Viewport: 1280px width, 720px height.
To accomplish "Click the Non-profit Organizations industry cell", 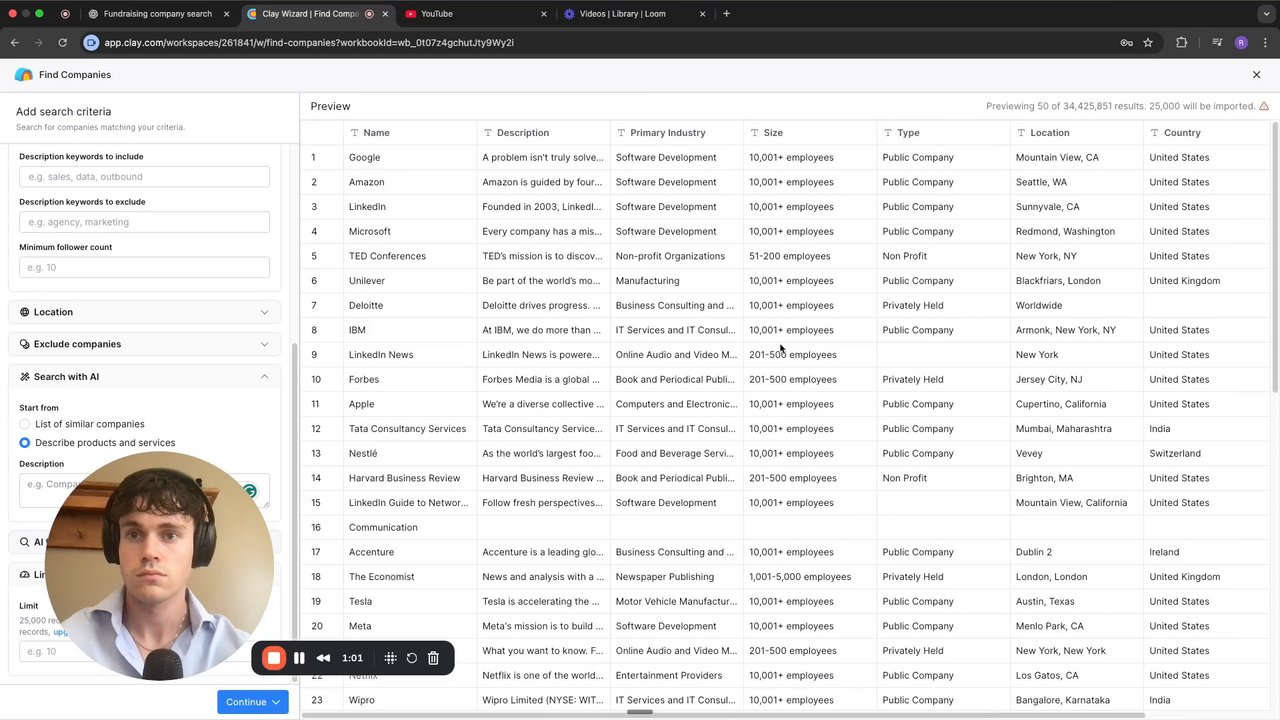I will pyautogui.click(x=677, y=256).
